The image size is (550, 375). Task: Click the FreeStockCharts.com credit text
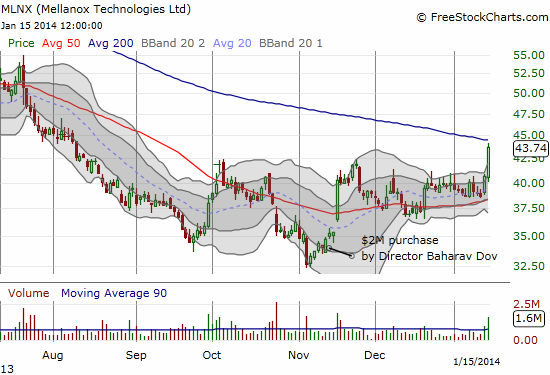tap(482, 17)
